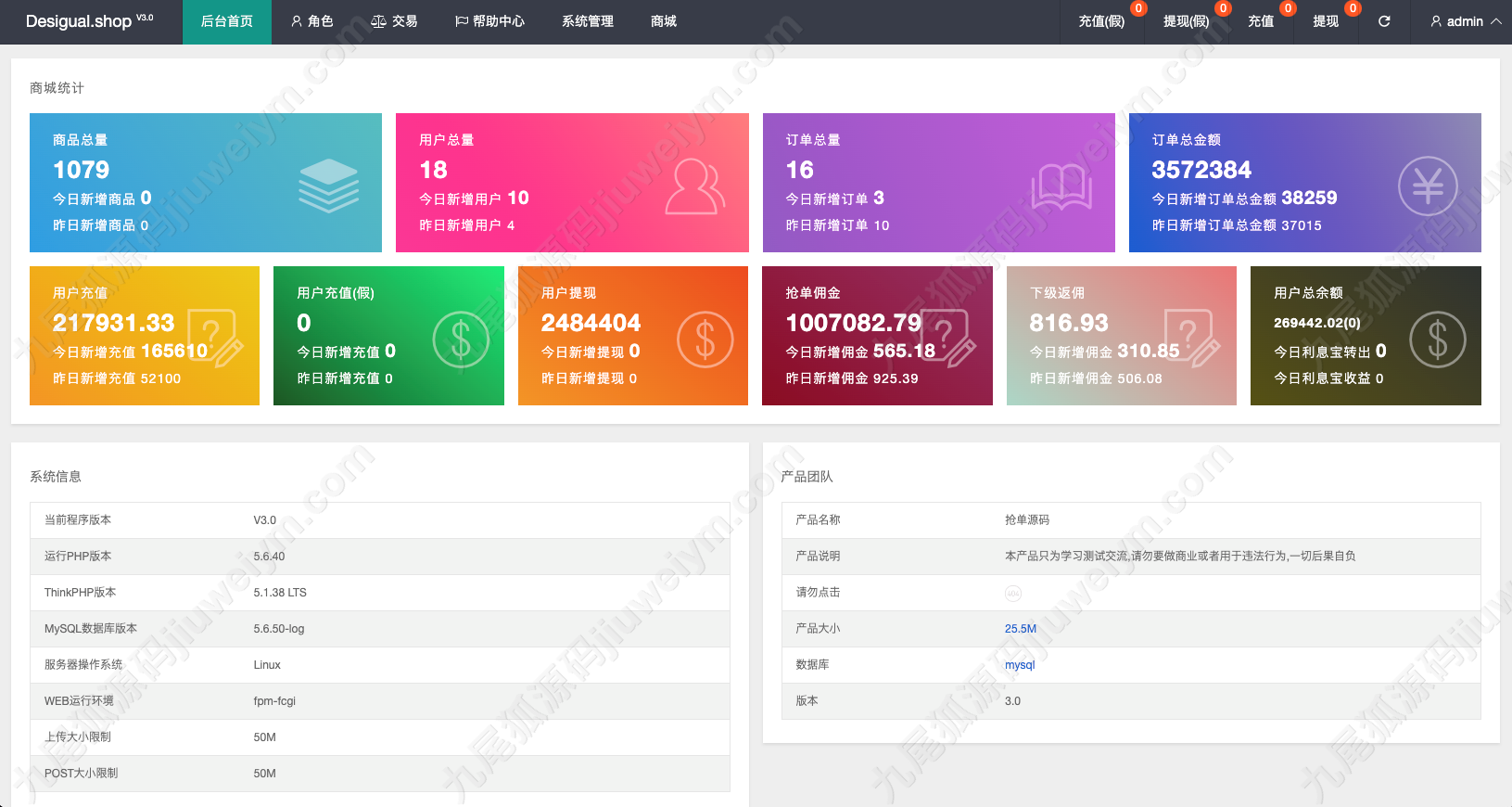The height and width of the screenshot is (807, 1512).
Task: Click the yen circle icon on 订单总金额 card
Action: point(1428,186)
